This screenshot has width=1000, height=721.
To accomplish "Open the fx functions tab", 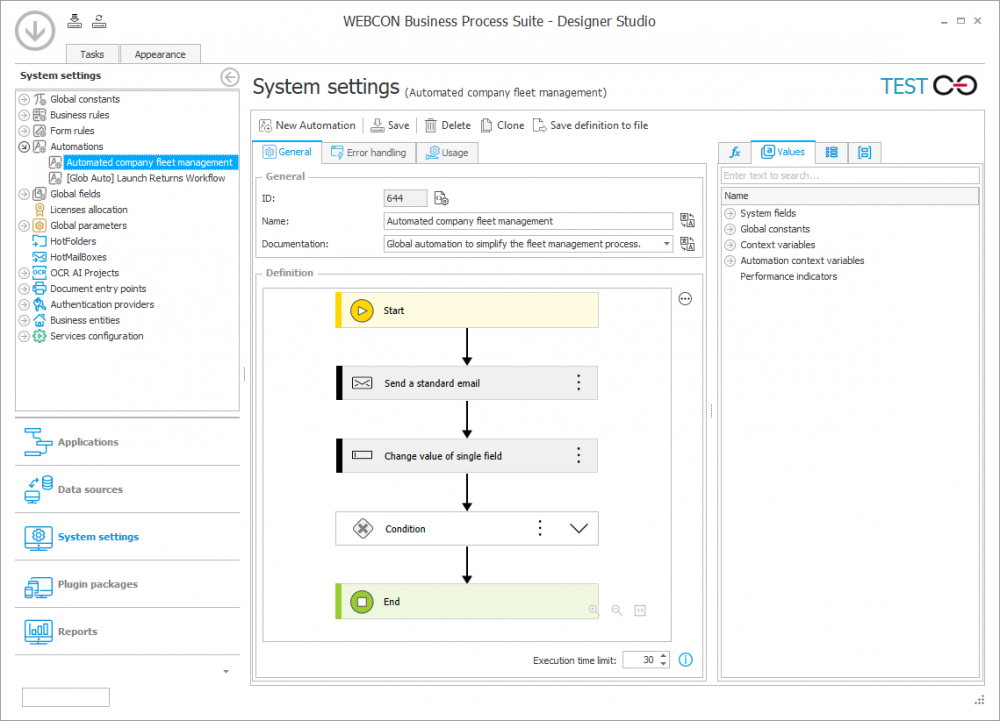I will (735, 152).
